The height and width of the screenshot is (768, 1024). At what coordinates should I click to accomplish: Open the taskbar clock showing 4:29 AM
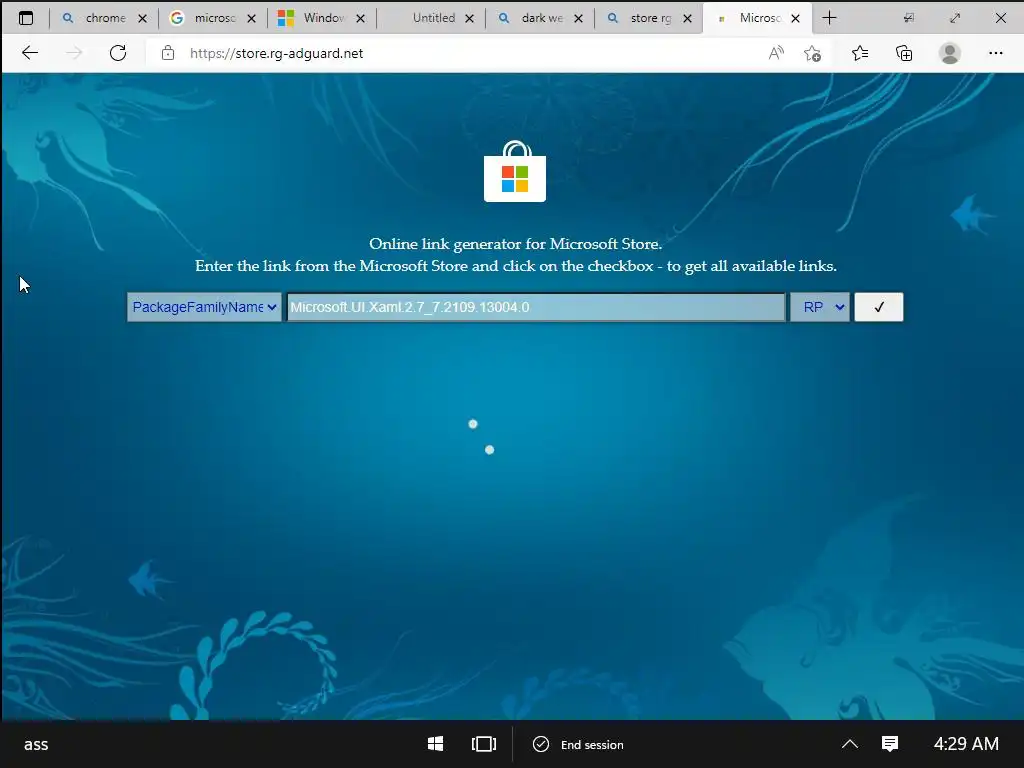point(966,744)
